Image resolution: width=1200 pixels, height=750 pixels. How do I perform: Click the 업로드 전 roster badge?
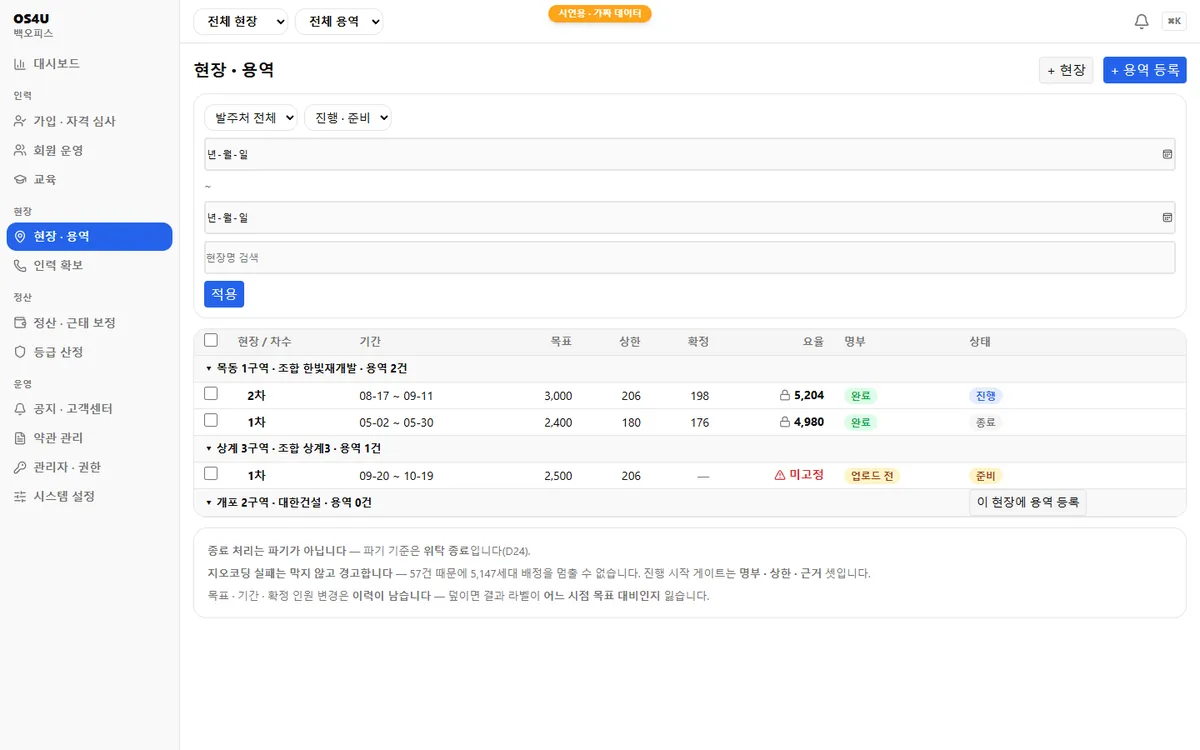[872, 476]
